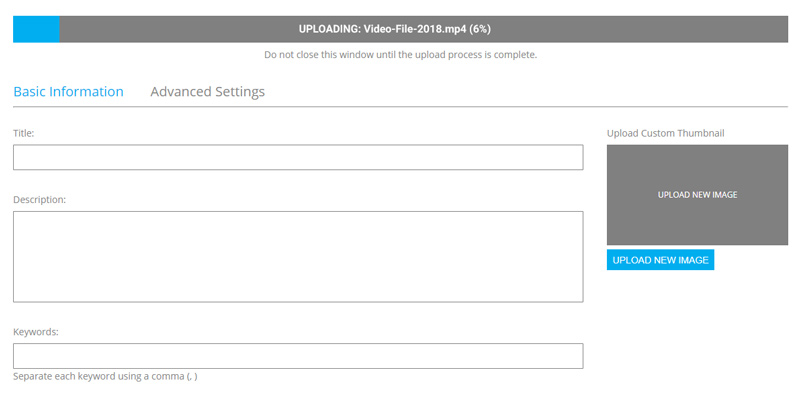Click the blue filled portion of upload progress bar
800x398 pixels.
pyautogui.click(x=36, y=29)
